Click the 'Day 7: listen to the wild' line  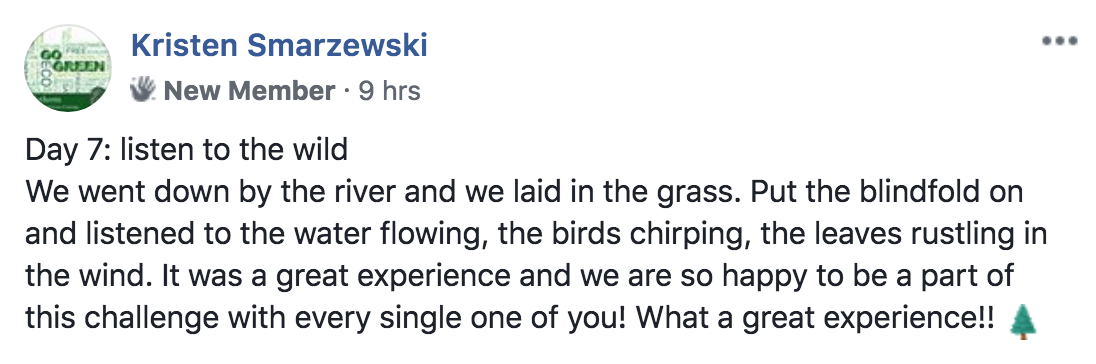pos(187,150)
